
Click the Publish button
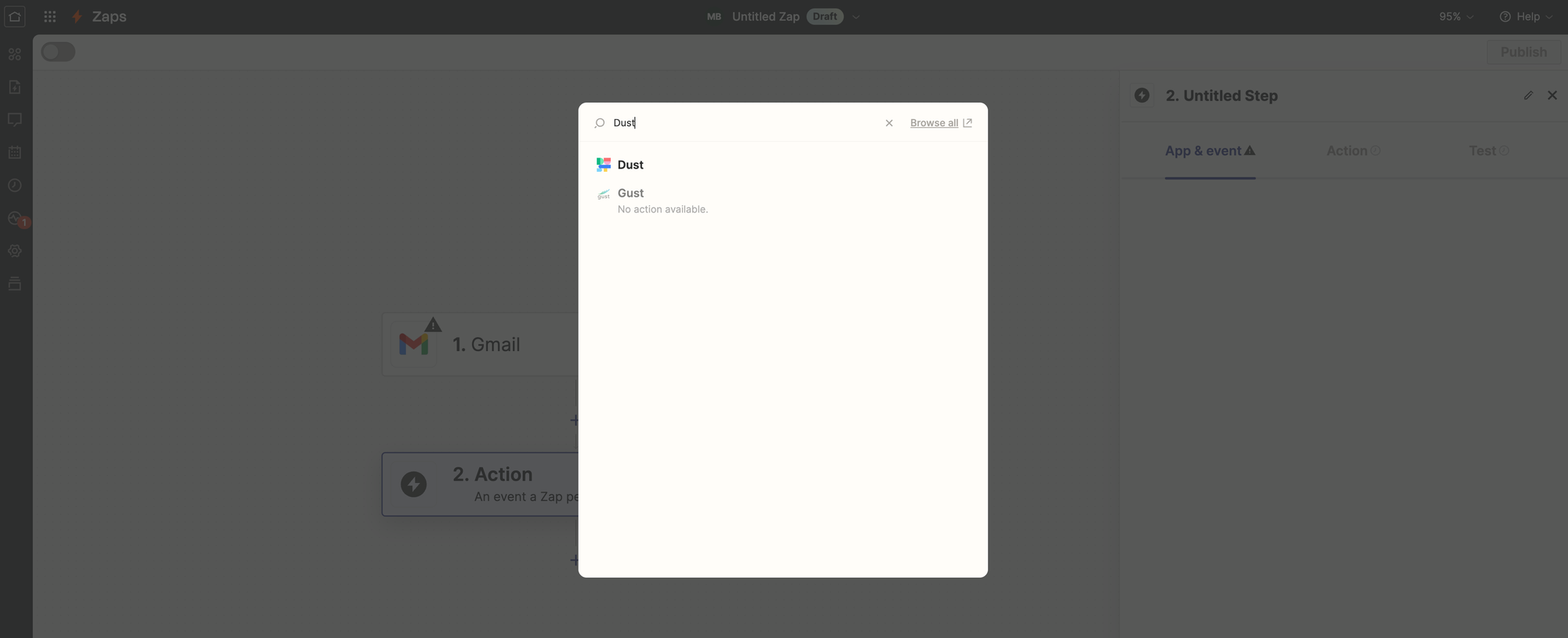pyautogui.click(x=1524, y=52)
